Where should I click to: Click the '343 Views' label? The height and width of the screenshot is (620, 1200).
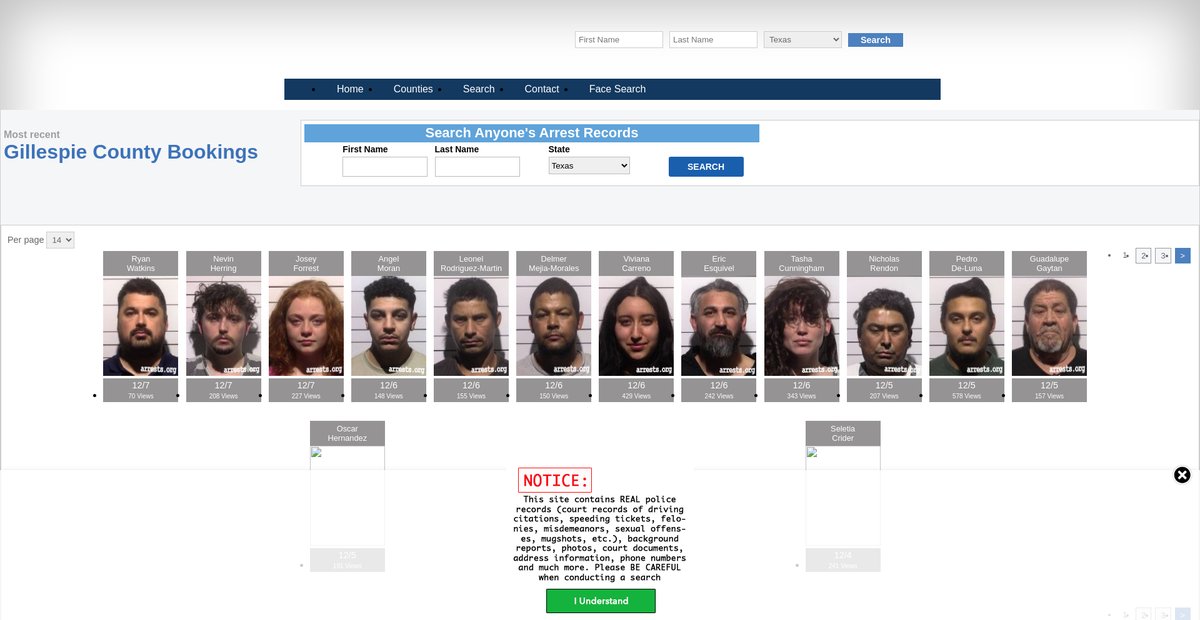point(802,396)
